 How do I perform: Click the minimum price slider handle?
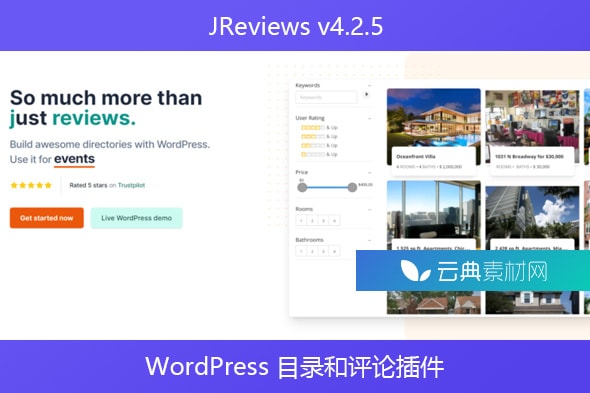[x=302, y=187]
